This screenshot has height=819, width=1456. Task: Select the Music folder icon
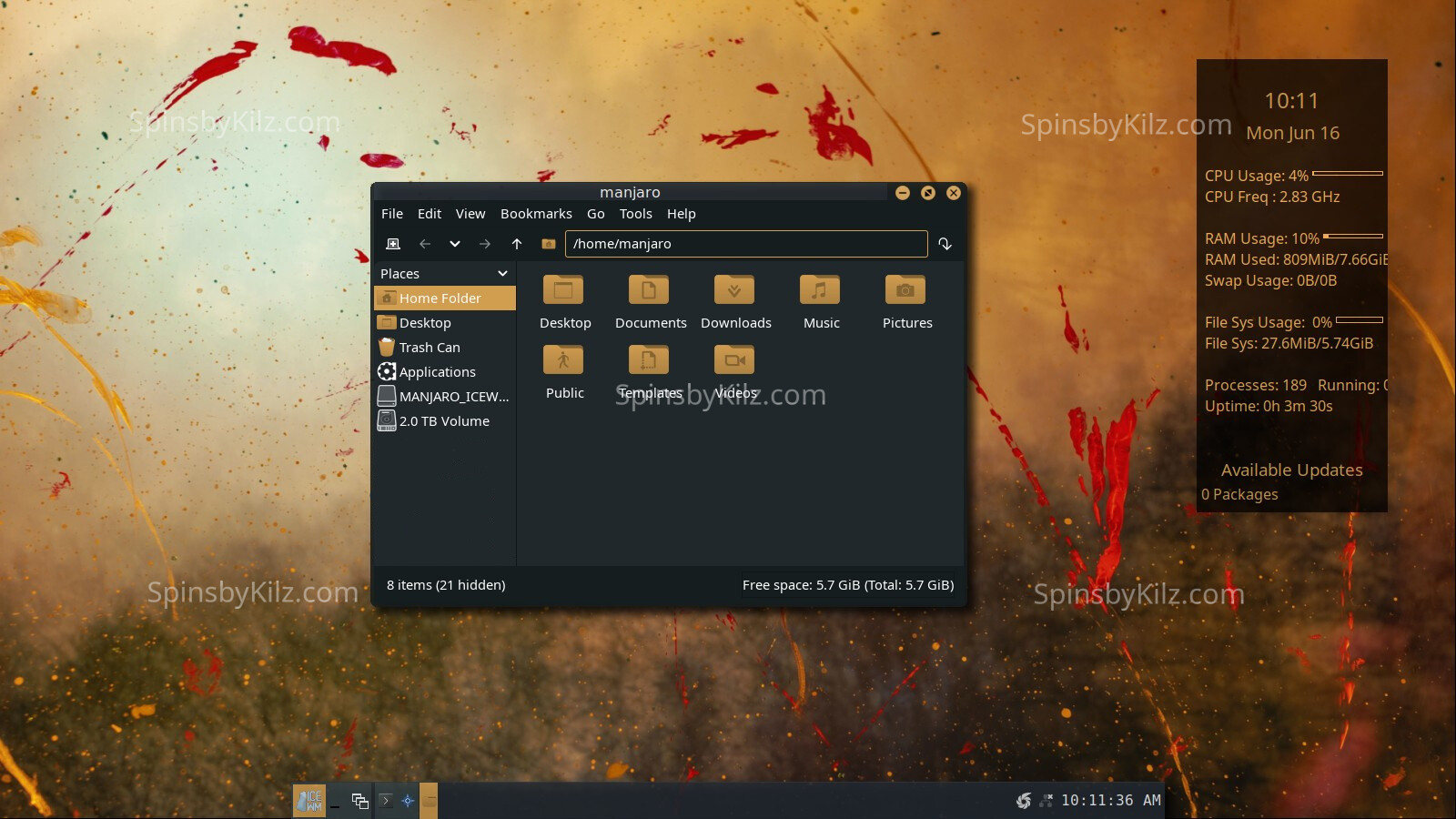click(820, 290)
